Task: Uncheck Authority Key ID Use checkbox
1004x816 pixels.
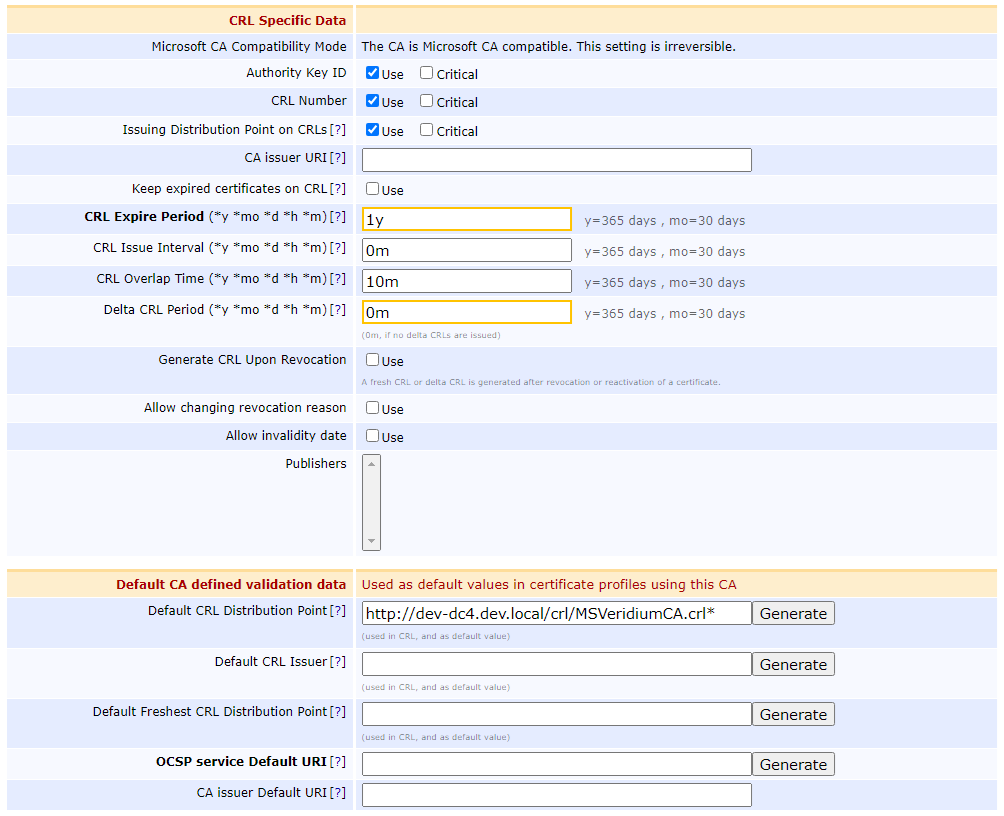Action: click(x=372, y=73)
